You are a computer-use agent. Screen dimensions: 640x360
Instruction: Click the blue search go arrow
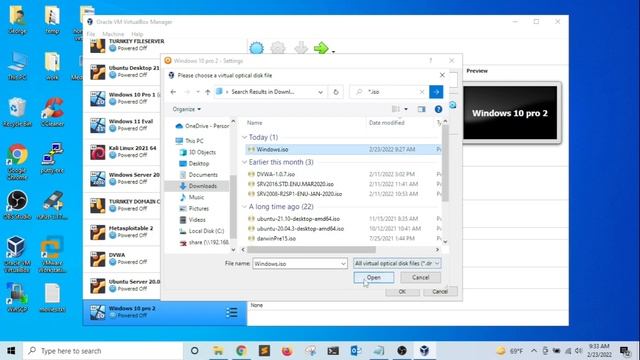tap(436, 92)
